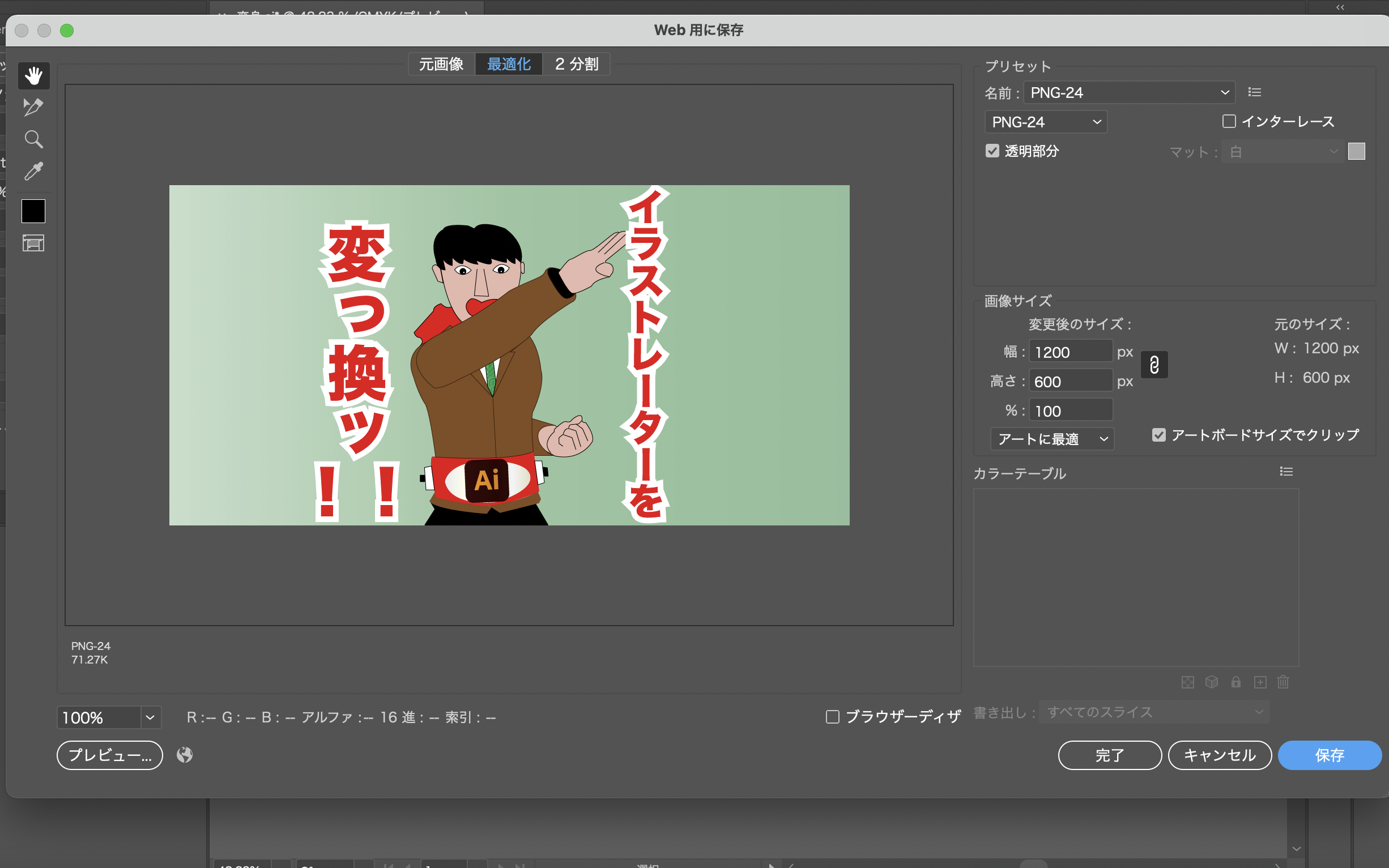This screenshot has height=868, width=1389.
Task: Select the Zoom magnifier tool
Action: click(x=33, y=139)
